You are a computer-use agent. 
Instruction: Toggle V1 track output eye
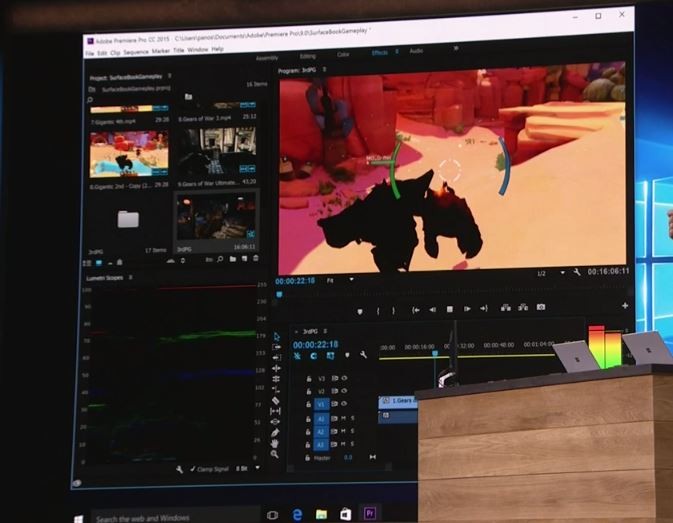344,404
